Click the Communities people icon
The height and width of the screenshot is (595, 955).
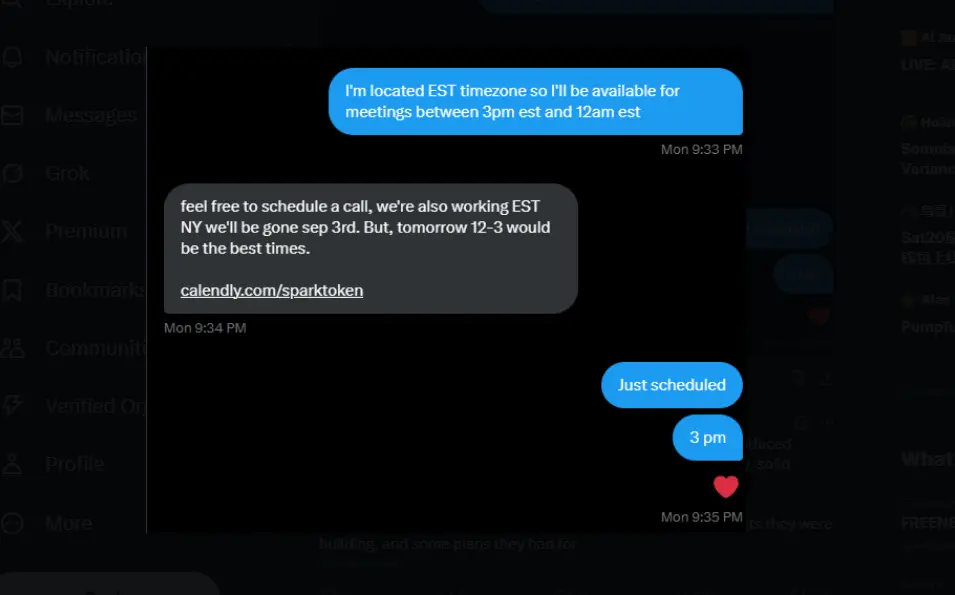(x=13, y=348)
